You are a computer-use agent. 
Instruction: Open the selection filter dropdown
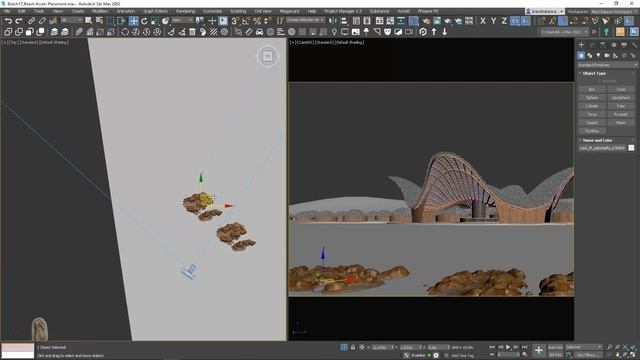71,20
